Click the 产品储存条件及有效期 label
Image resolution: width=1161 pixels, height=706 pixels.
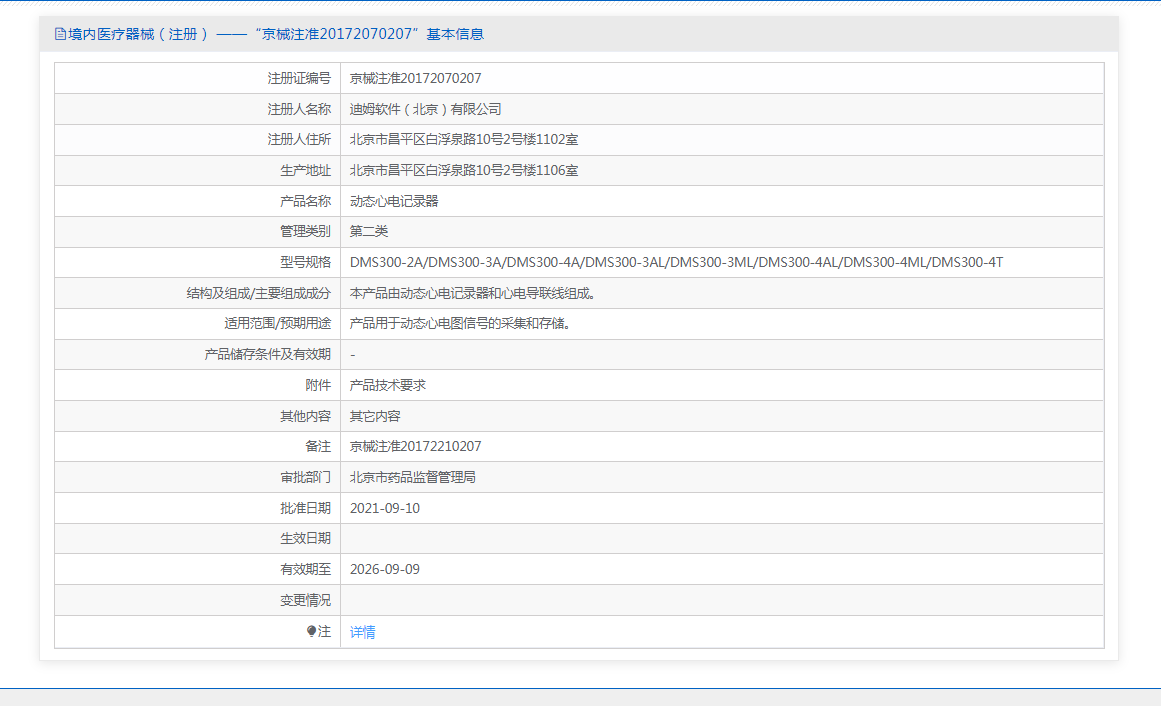coord(267,355)
